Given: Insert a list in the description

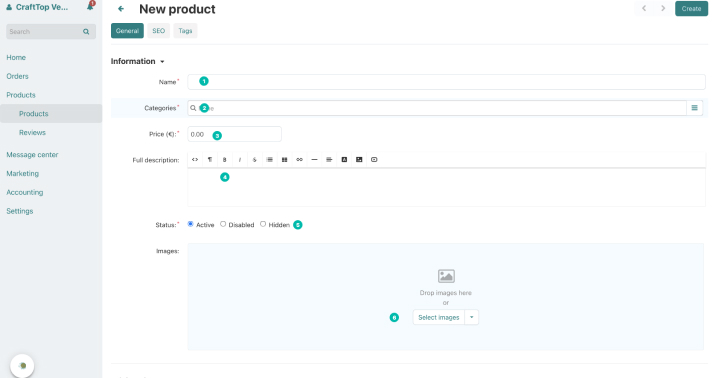Looking at the screenshot, I should click(270, 160).
